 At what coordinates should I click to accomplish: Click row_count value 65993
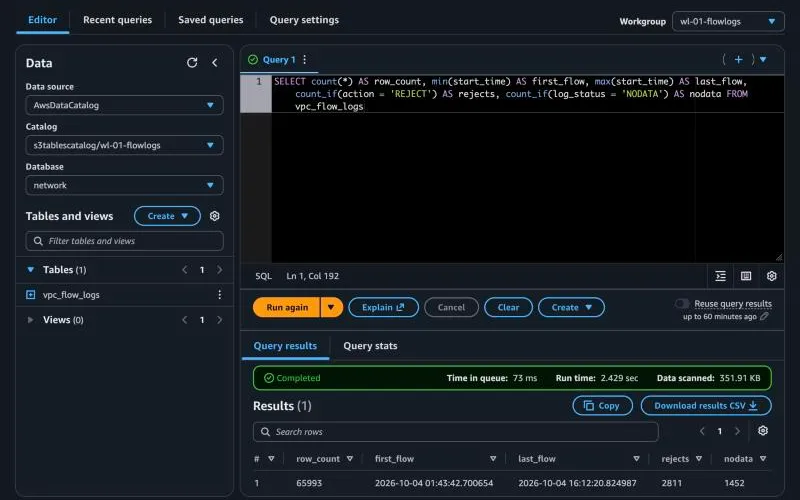tap(309, 483)
